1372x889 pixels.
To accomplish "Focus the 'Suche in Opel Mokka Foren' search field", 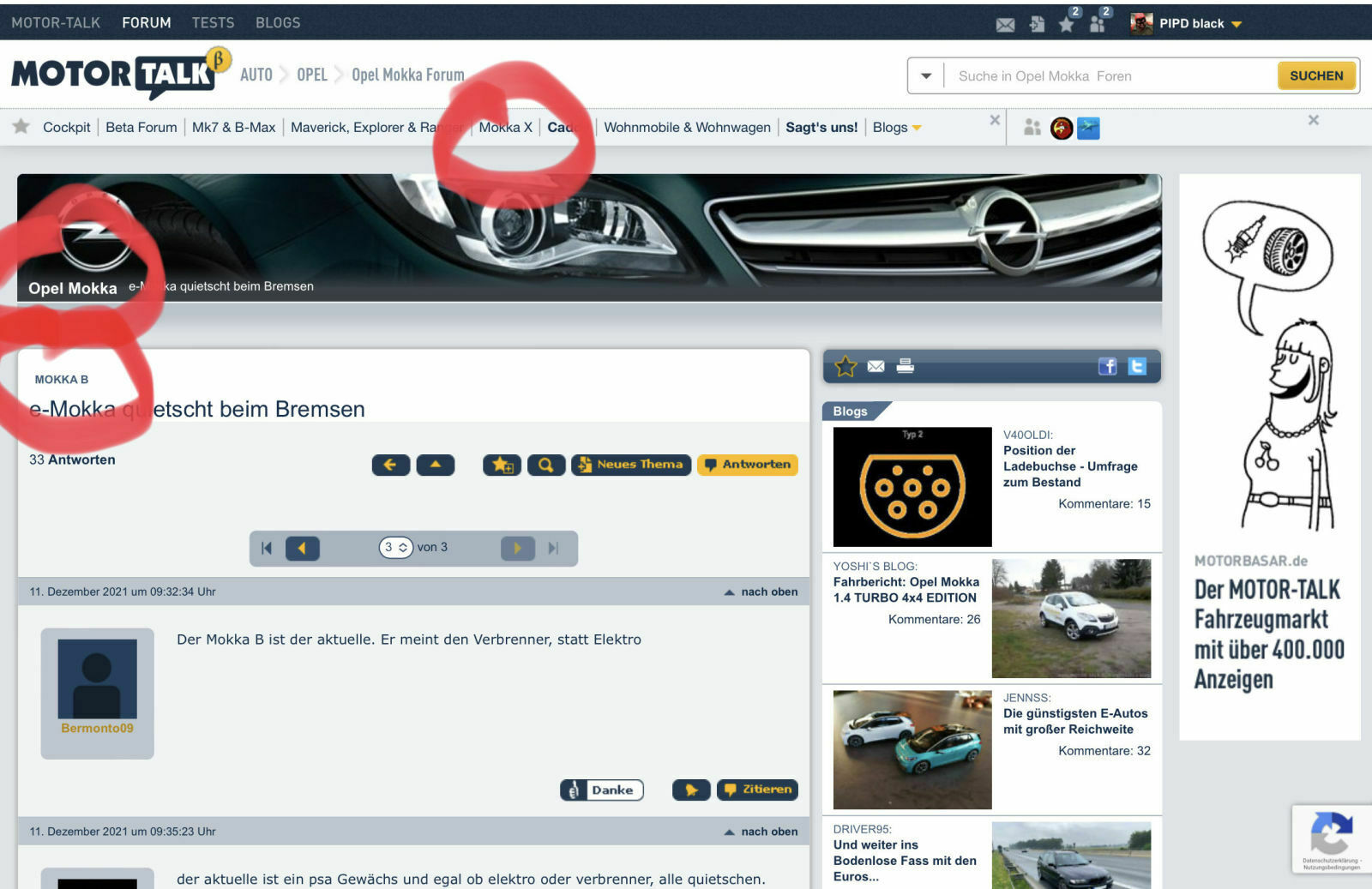I will (1110, 76).
